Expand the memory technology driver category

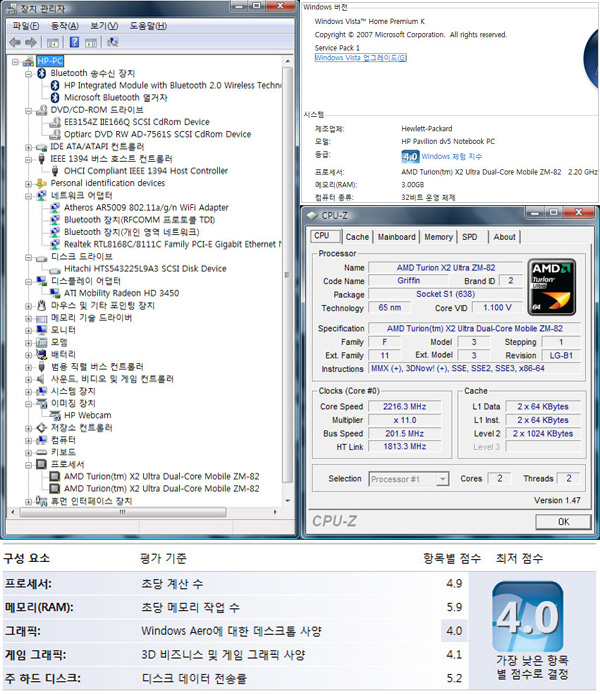(29, 318)
